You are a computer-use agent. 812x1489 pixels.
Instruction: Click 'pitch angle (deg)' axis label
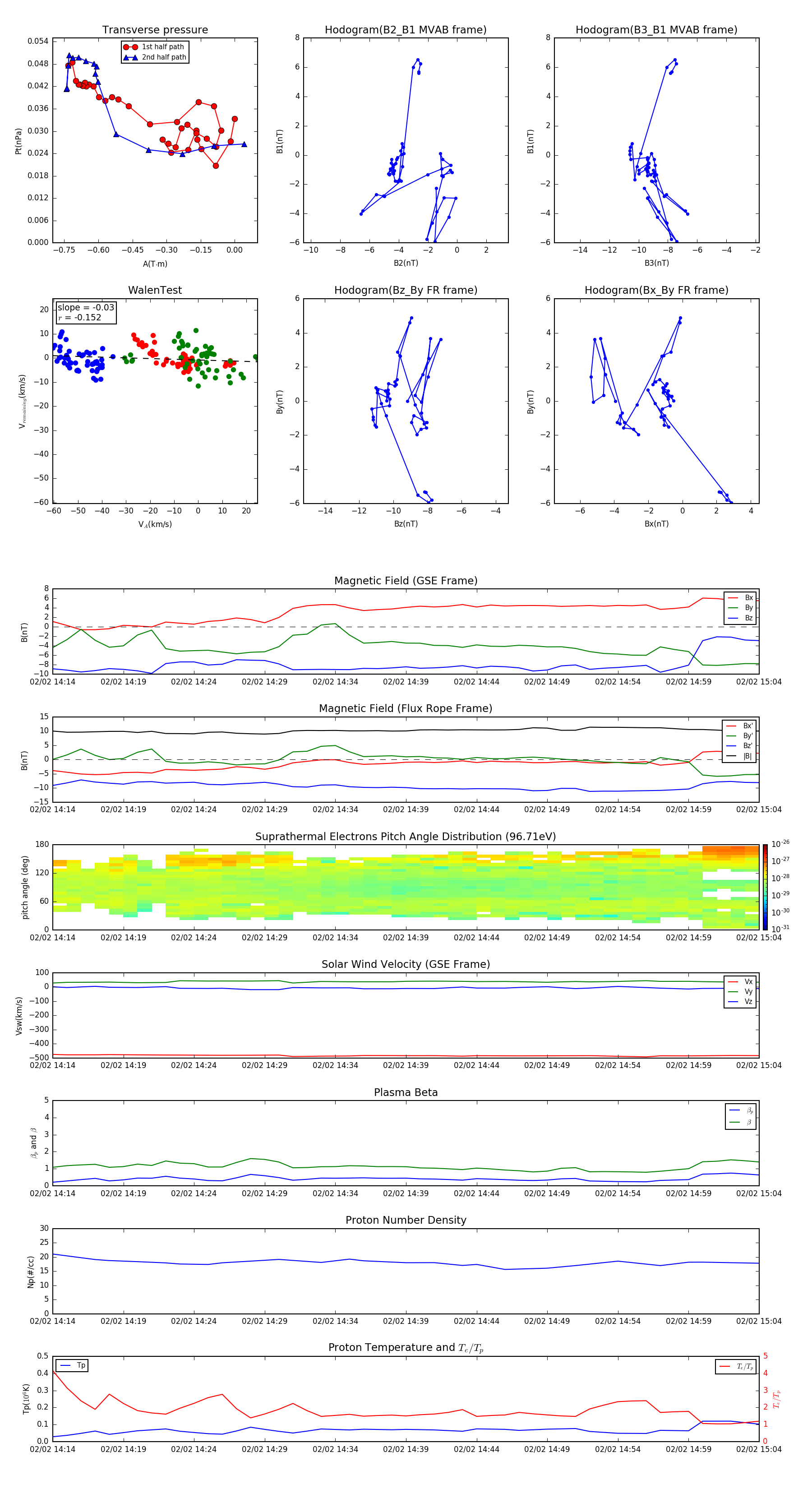(x=25, y=887)
